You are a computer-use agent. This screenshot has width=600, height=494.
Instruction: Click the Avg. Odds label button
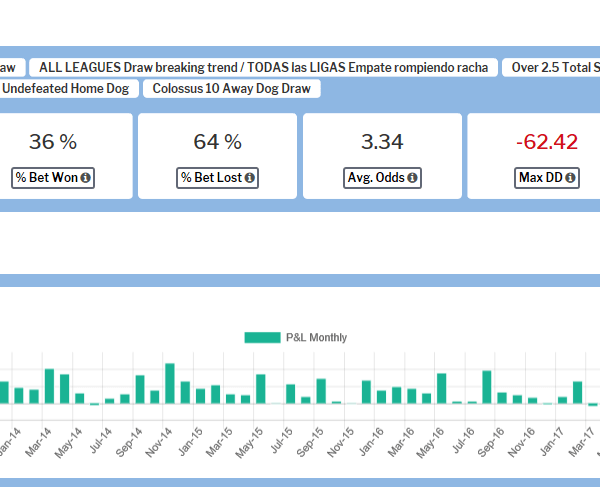(x=382, y=178)
